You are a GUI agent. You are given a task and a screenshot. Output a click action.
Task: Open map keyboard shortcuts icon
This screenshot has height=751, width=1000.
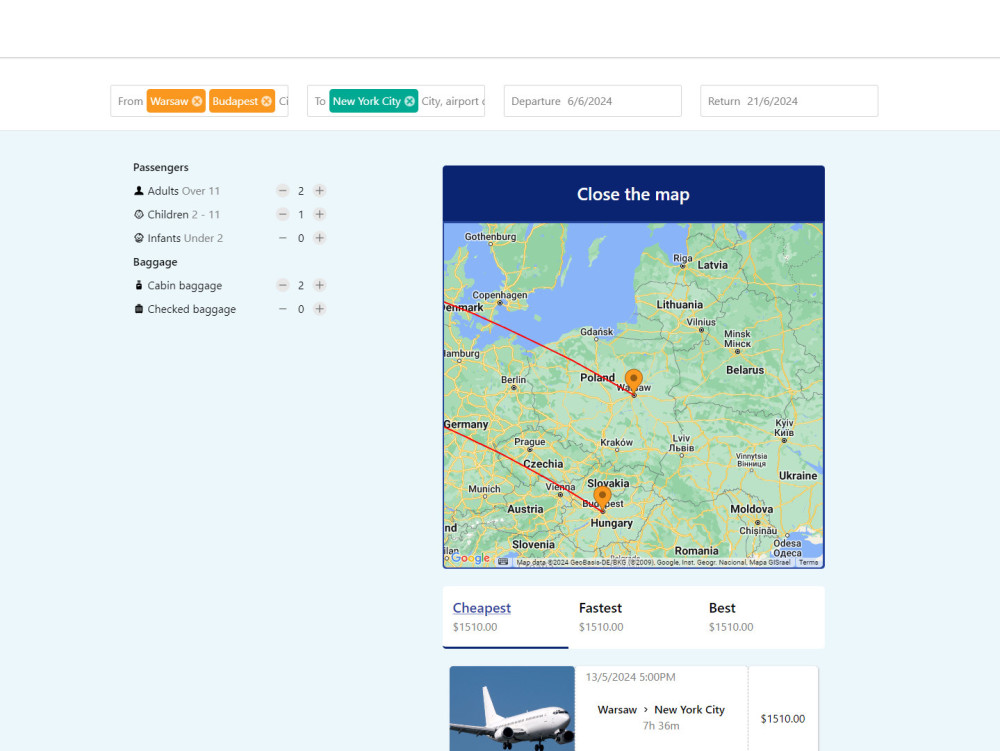tap(503, 562)
